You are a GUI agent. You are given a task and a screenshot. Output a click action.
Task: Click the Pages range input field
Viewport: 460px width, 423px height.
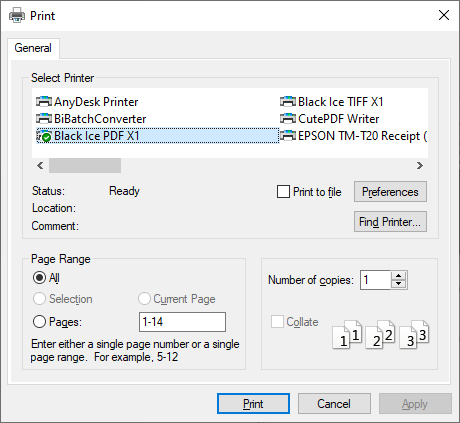(x=182, y=322)
